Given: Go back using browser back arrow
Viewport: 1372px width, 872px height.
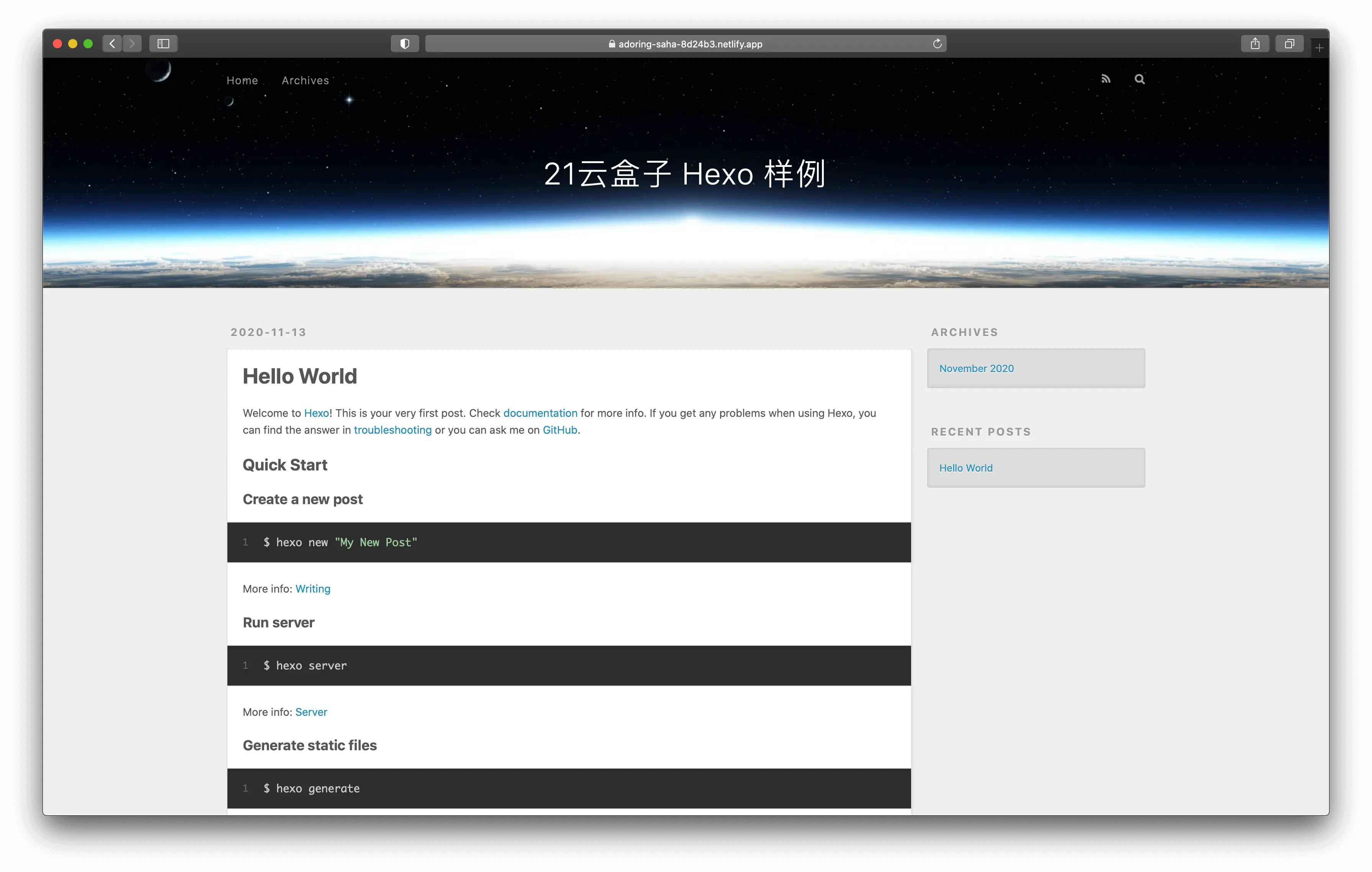Looking at the screenshot, I should (112, 43).
